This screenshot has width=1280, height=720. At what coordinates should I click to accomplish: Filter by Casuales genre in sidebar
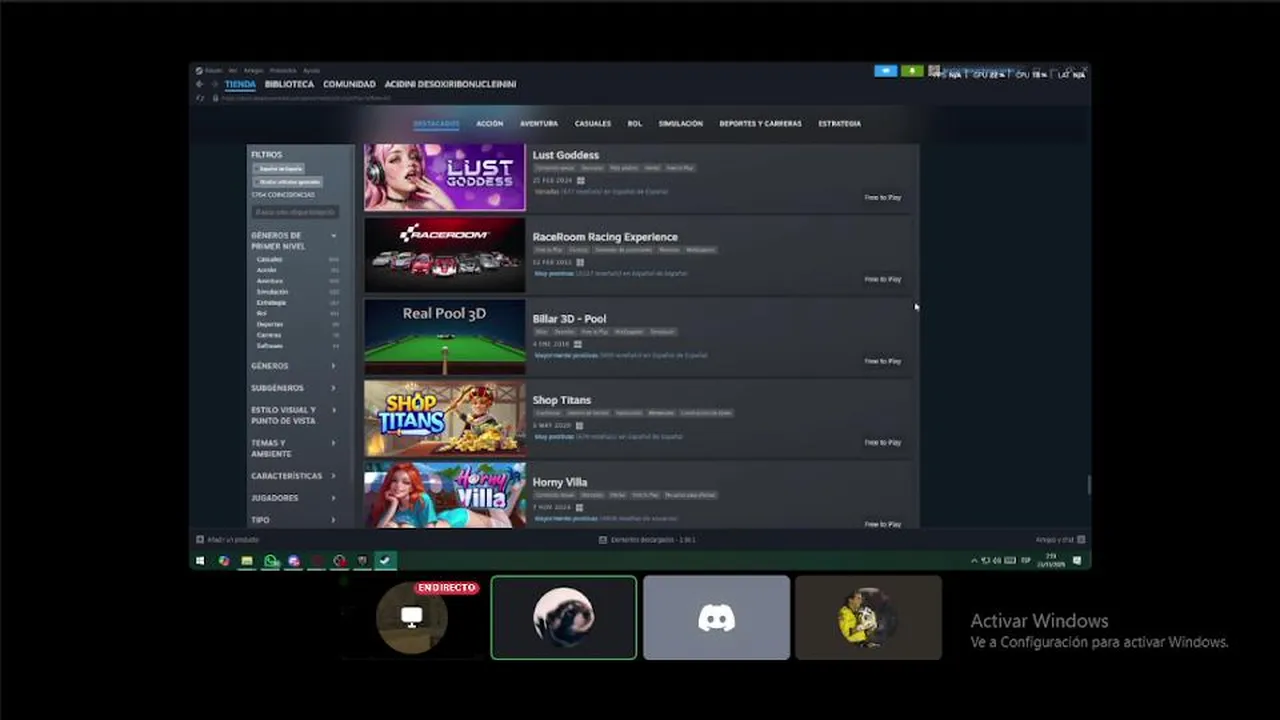(x=269, y=259)
